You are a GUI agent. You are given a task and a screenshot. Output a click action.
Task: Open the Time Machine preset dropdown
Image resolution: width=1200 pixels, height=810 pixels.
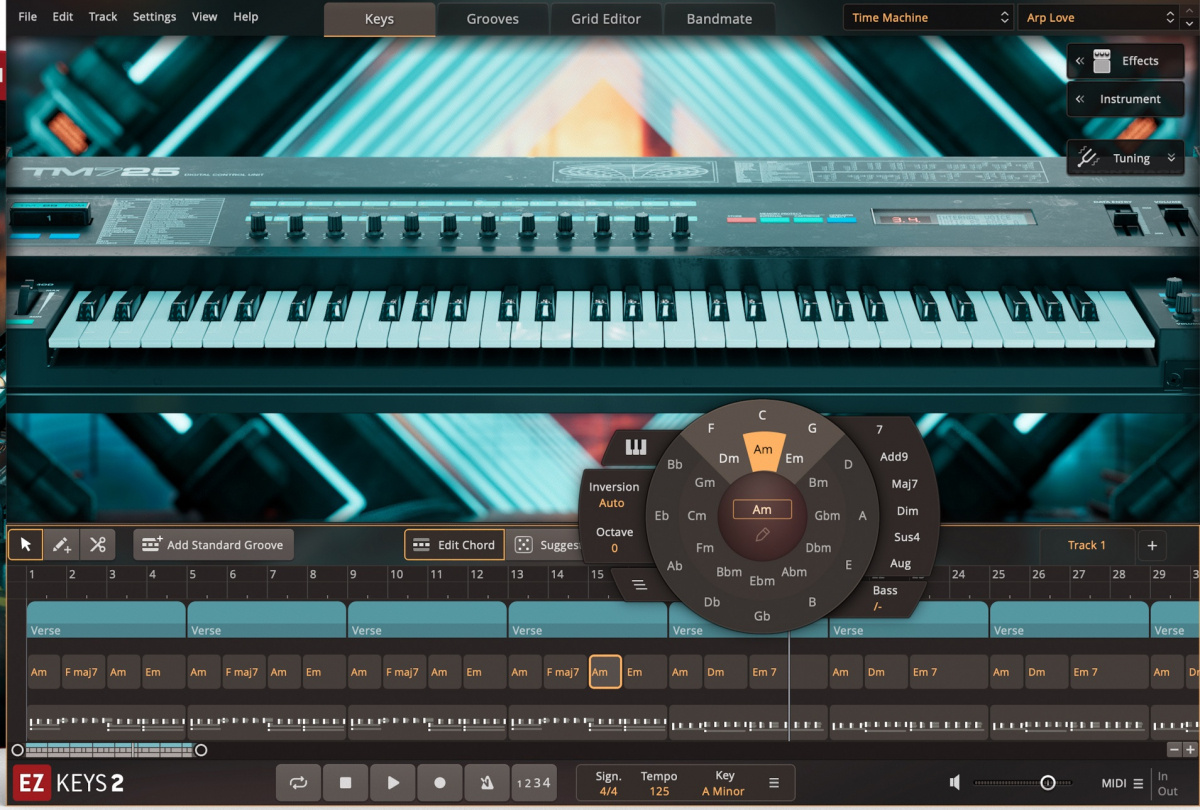pyautogui.click(x=926, y=16)
